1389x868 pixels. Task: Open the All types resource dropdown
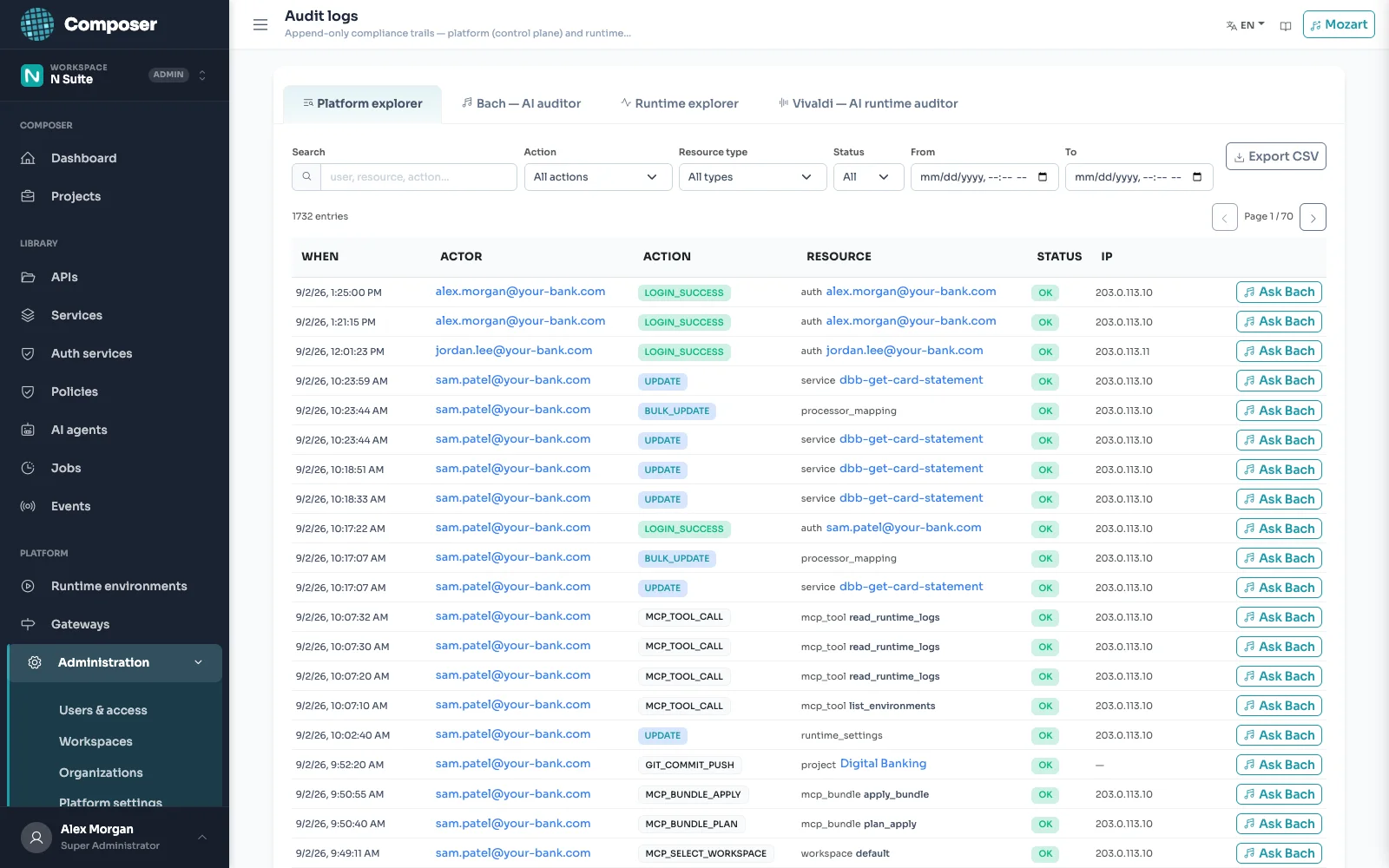[x=753, y=177]
